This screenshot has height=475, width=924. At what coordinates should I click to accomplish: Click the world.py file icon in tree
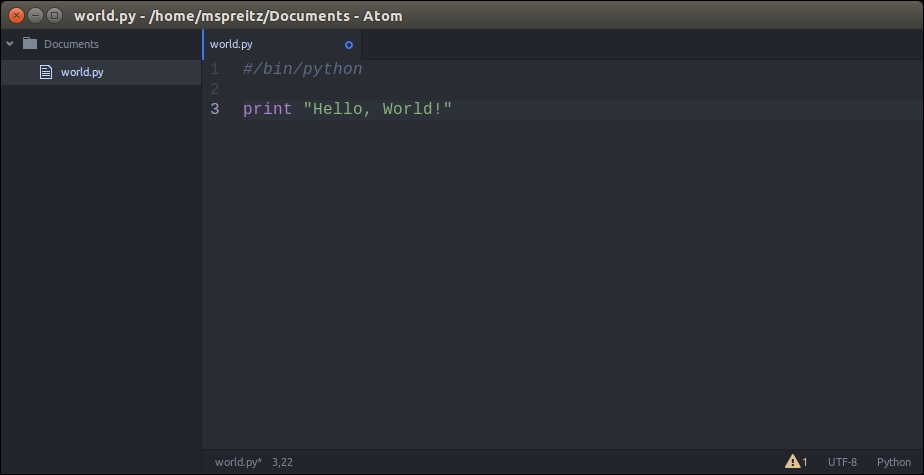coord(45,72)
